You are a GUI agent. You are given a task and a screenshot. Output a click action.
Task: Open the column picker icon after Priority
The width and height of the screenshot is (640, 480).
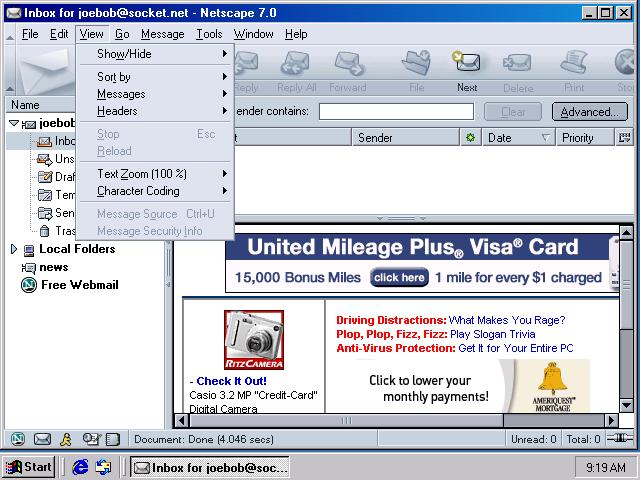[x=624, y=138]
